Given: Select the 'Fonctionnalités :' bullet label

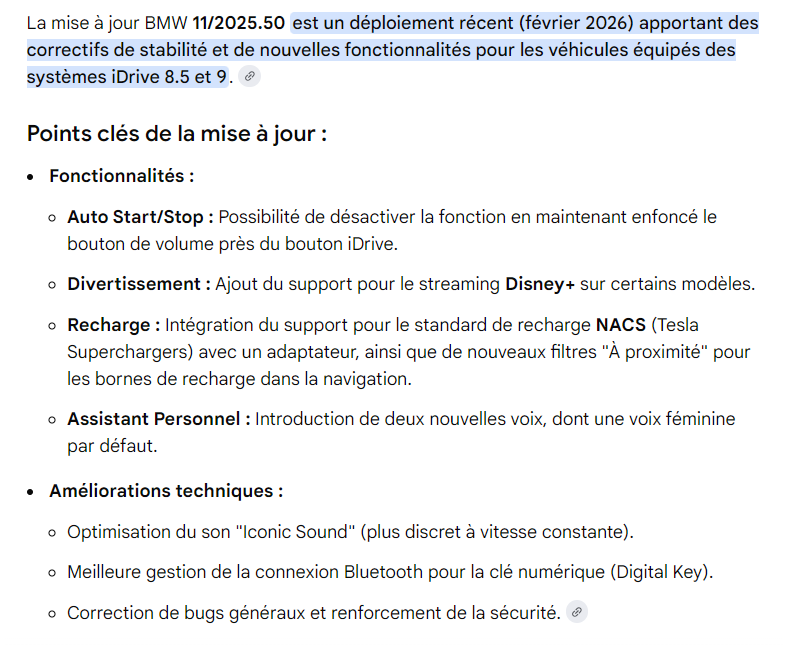Looking at the screenshot, I should 121,176.
